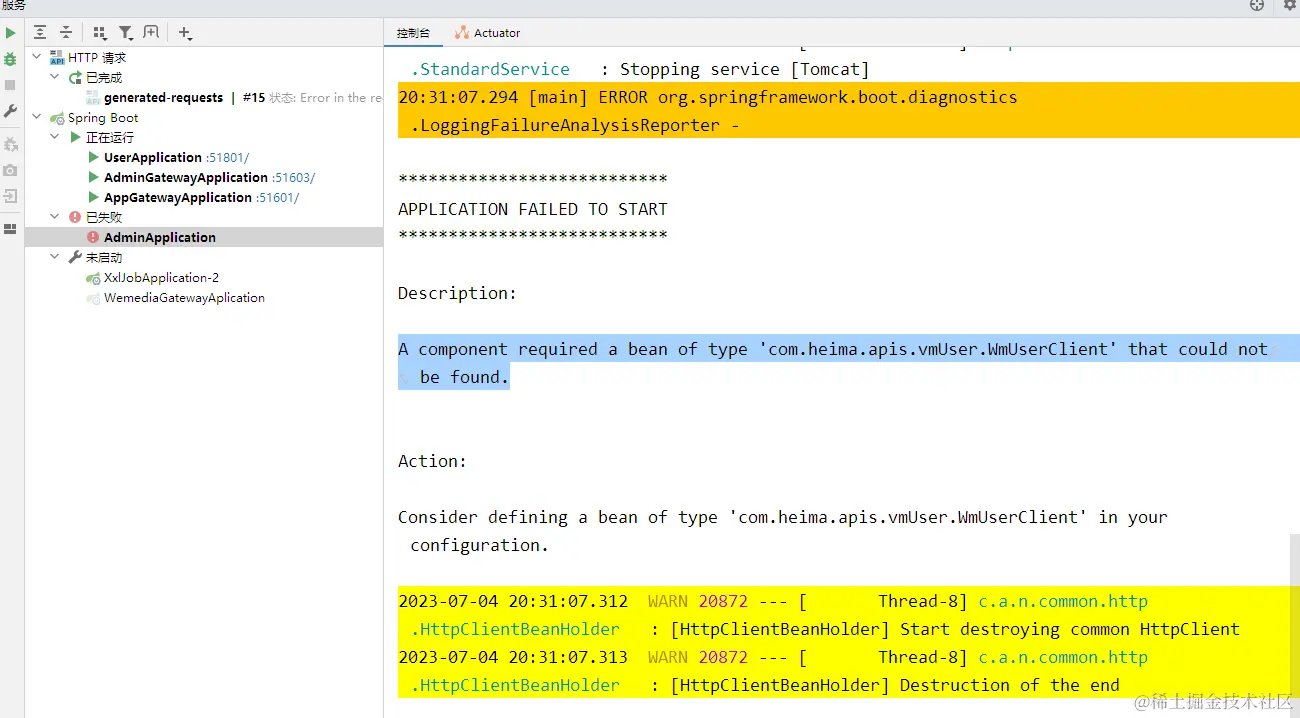Switch to the Actuator tab
Image resolution: width=1300 pixels, height=718 pixels.
tap(488, 33)
